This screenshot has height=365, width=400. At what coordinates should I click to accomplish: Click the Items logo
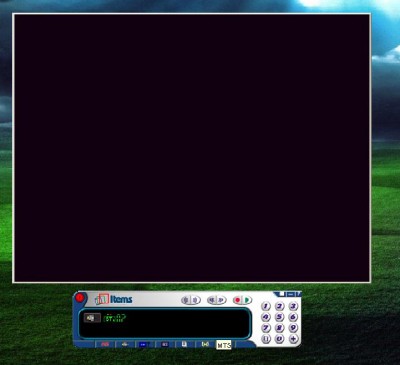(114, 299)
